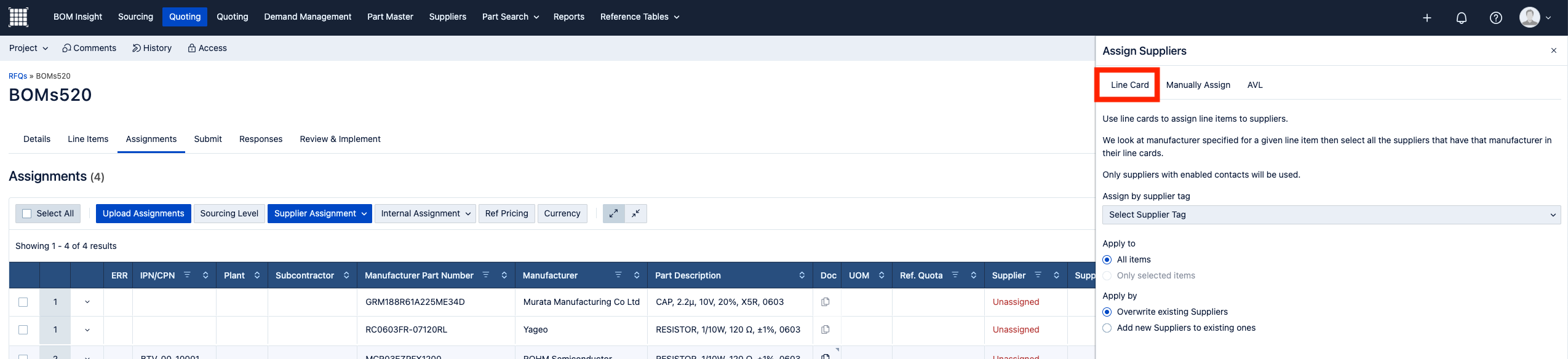Image resolution: width=1568 pixels, height=359 pixels.
Task: Go to the Responses tab
Action: click(x=260, y=139)
